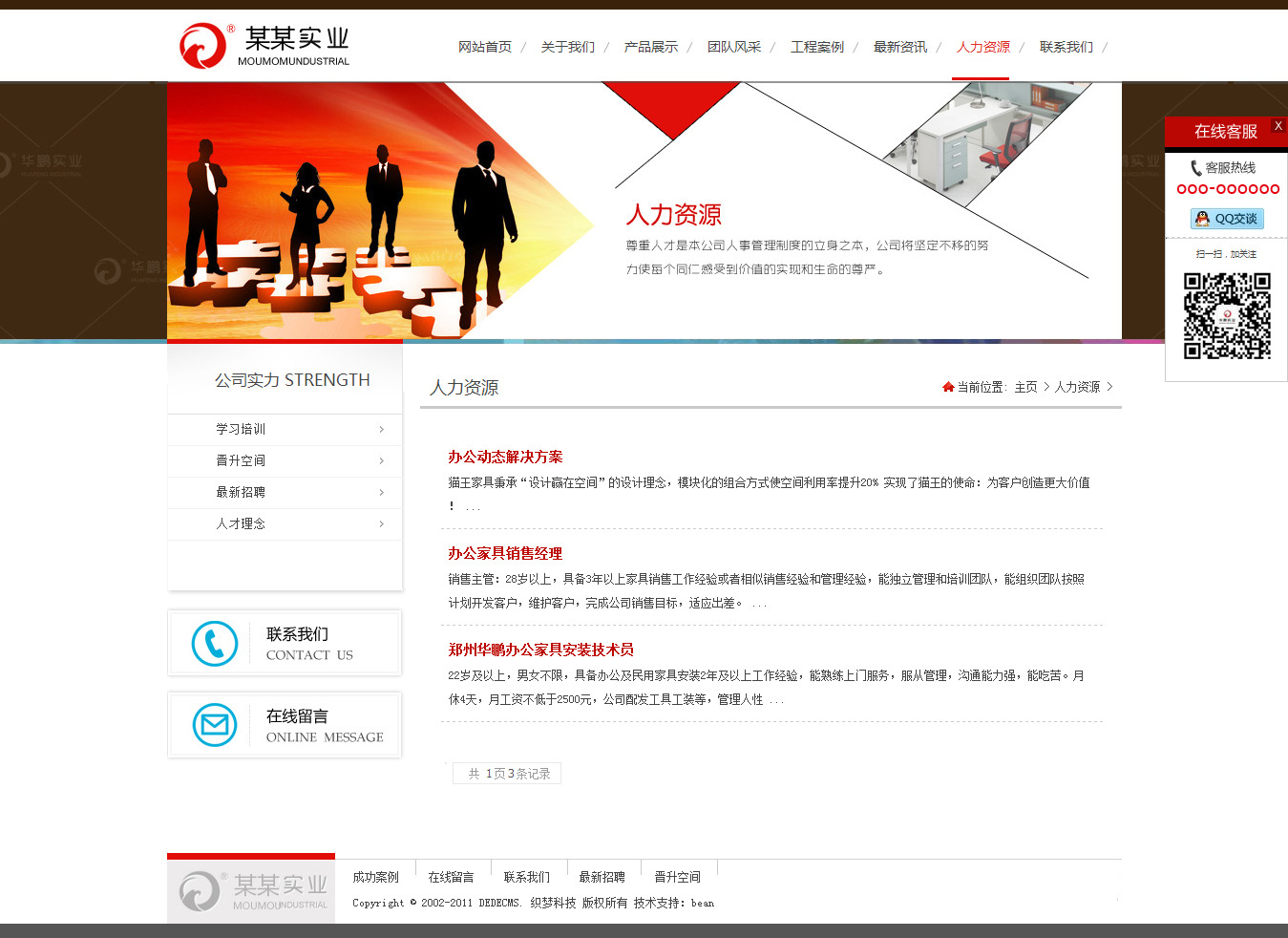The height and width of the screenshot is (938, 1288).
Task: Open the 人才理念 sidebar entry
Action: click(241, 523)
